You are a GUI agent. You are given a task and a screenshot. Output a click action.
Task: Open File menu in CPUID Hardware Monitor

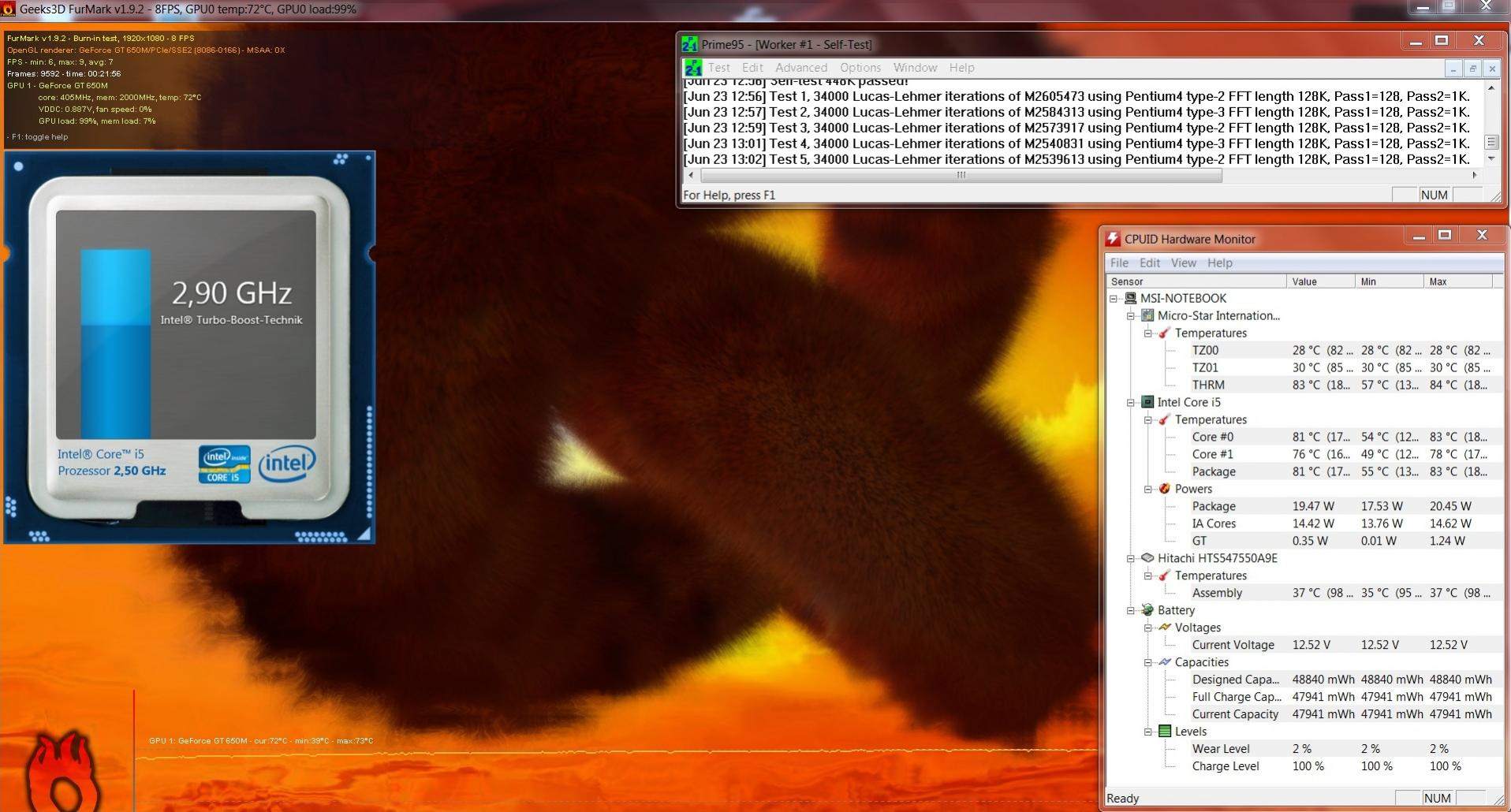(x=1119, y=263)
